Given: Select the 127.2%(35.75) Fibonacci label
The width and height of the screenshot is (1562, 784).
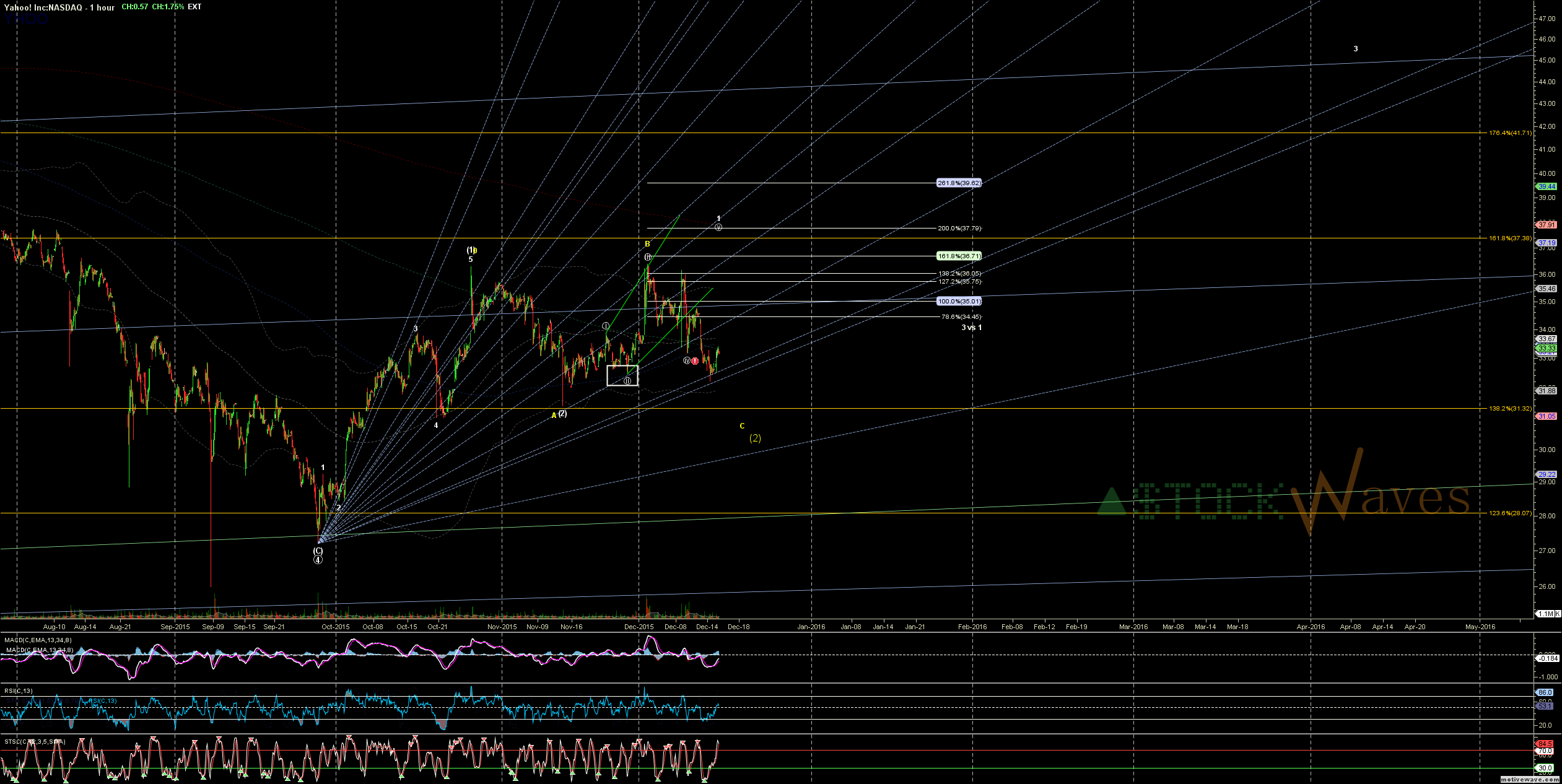Looking at the screenshot, I should point(959,282).
